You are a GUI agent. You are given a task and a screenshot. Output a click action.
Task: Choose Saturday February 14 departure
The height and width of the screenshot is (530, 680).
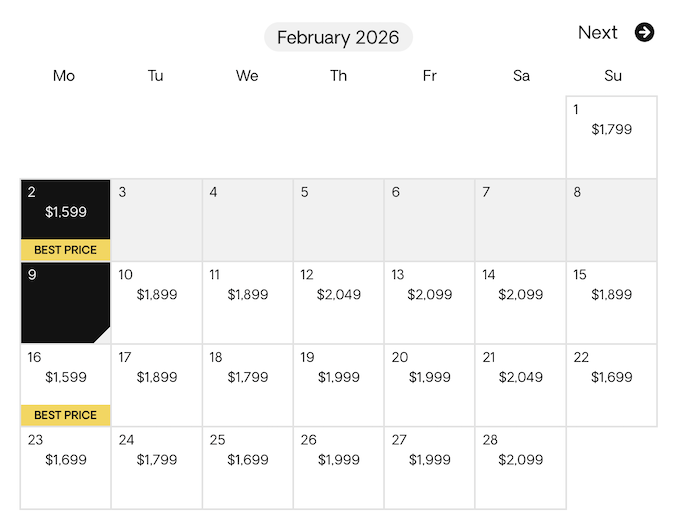[x=521, y=302]
